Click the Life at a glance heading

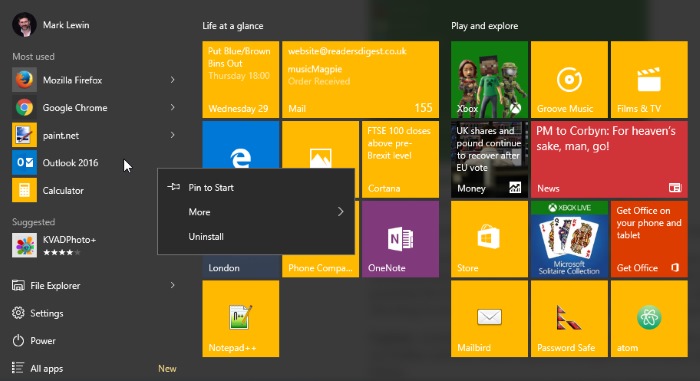point(233,26)
